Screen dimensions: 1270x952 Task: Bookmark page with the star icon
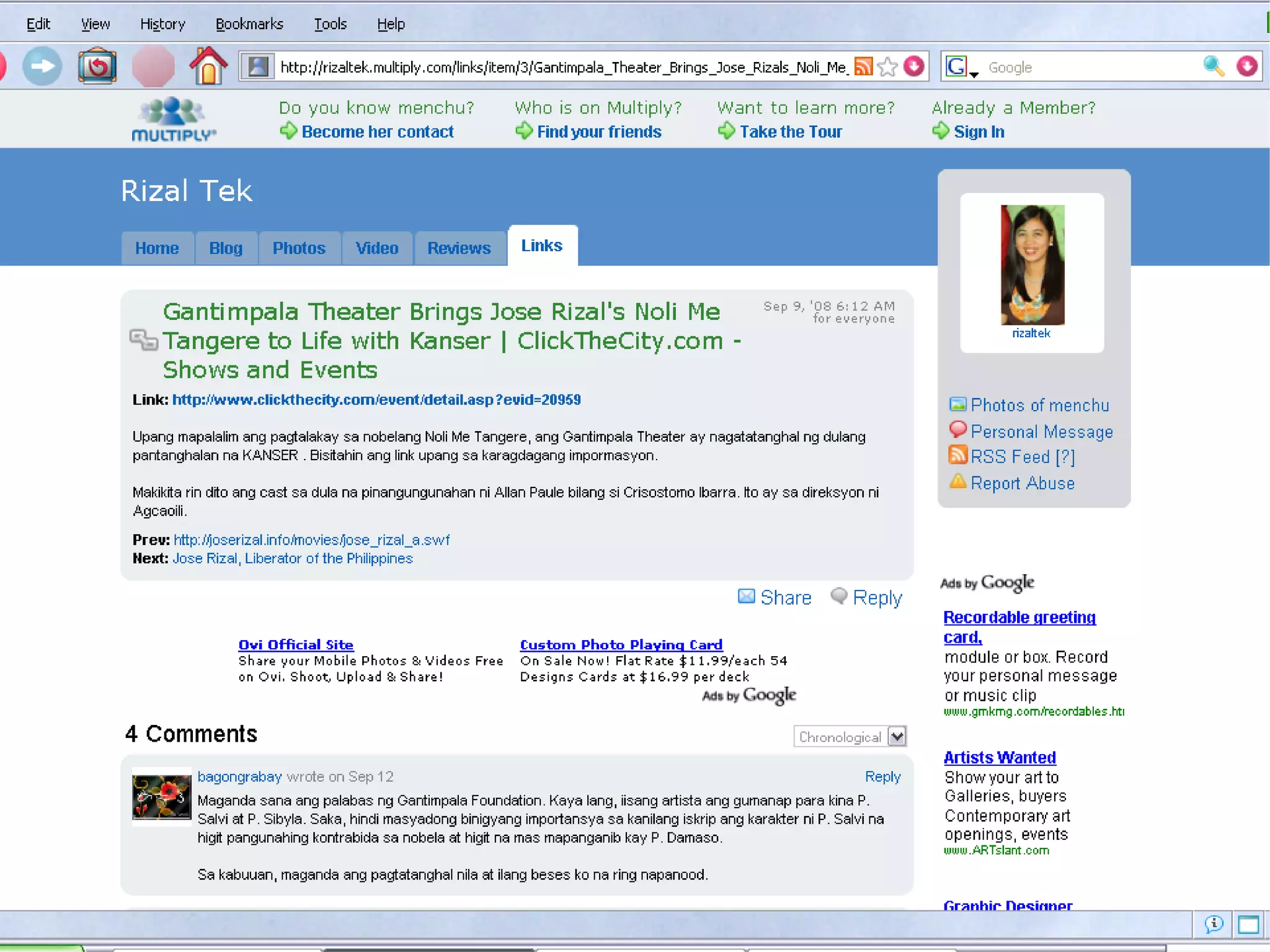click(x=888, y=66)
